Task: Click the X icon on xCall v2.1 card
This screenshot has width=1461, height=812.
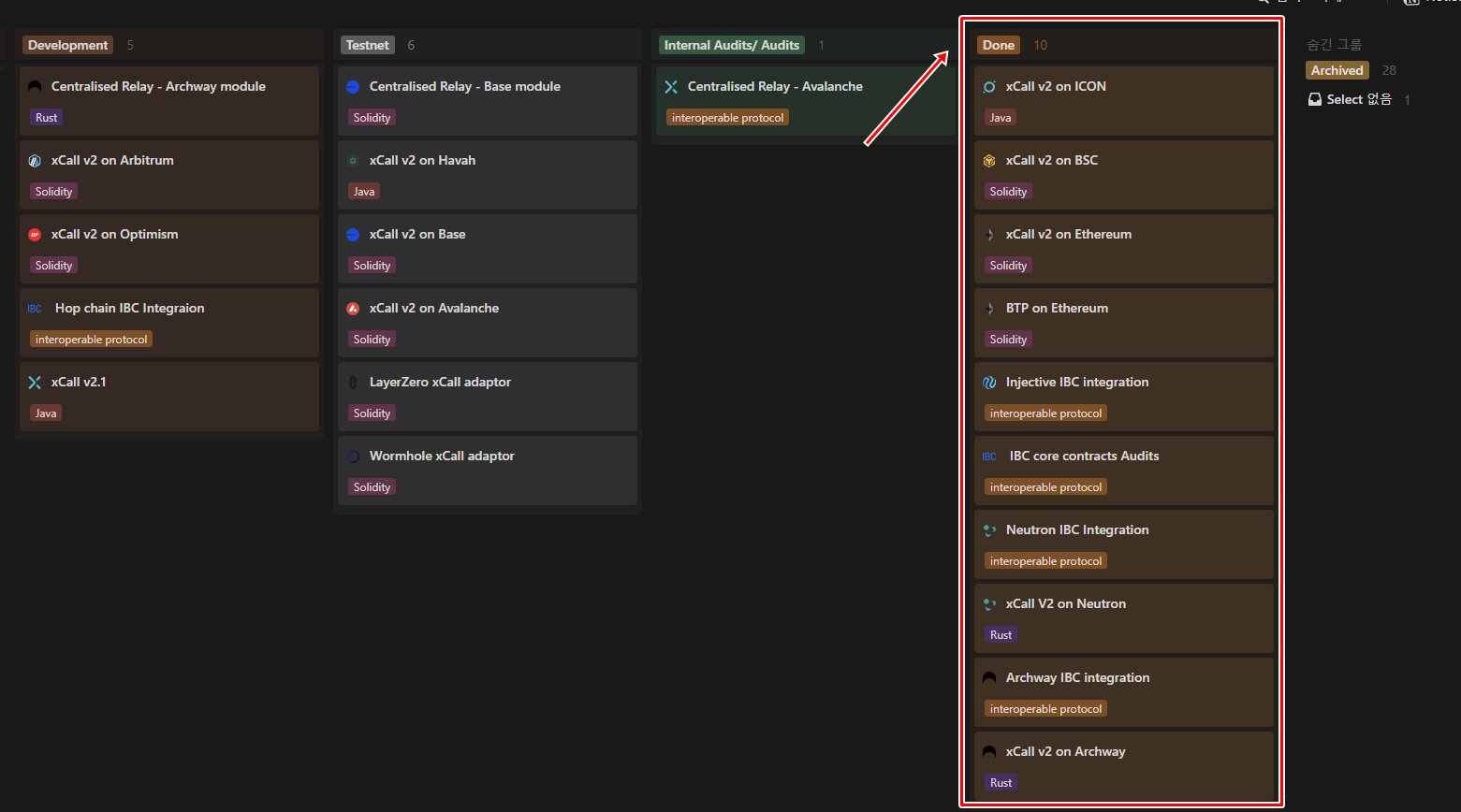Action: 35,383
